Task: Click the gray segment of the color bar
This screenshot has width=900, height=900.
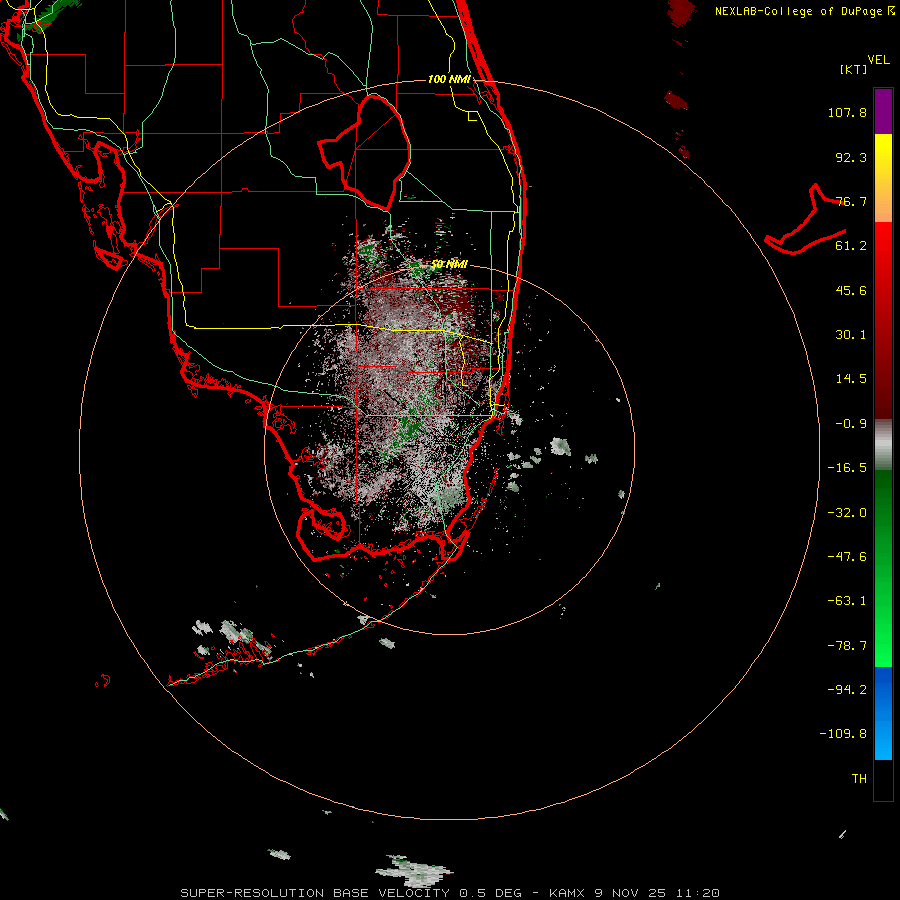Action: [x=883, y=445]
